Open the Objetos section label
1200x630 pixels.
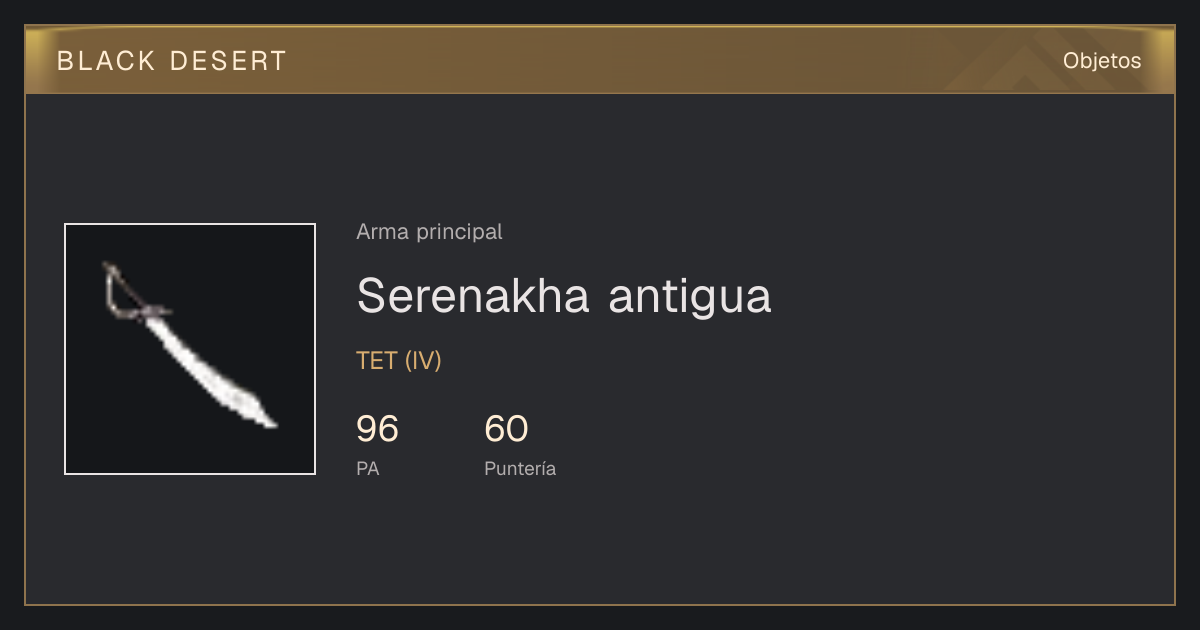pos(1102,61)
